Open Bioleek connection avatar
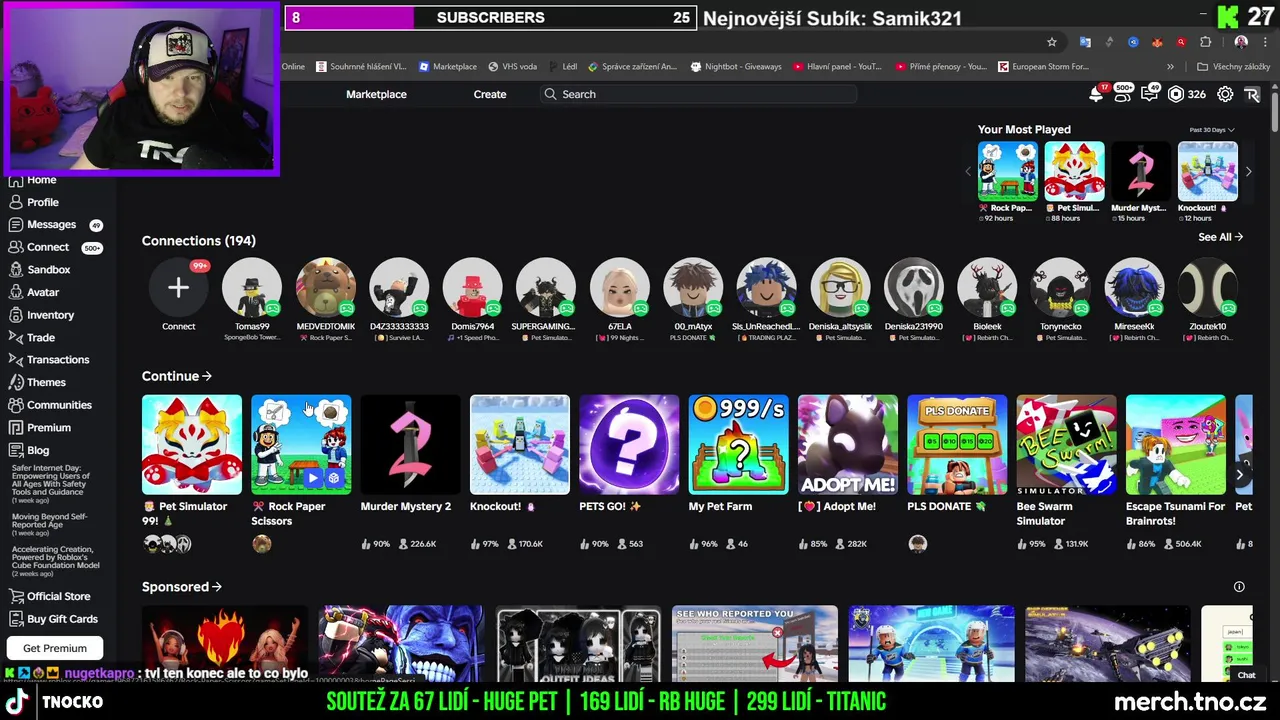This screenshot has width=1280, height=720. click(x=987, y=288)
